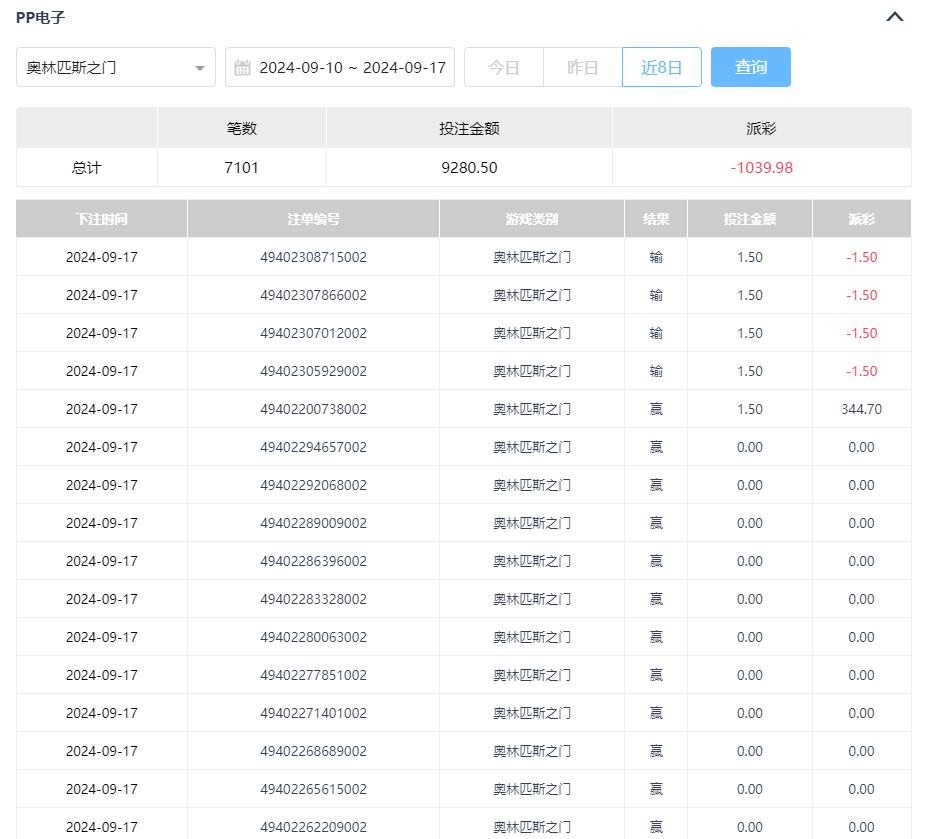This screenshot has width=937, height=839.
Task: Click the 注单编号 column header
Action: (313, 219)
